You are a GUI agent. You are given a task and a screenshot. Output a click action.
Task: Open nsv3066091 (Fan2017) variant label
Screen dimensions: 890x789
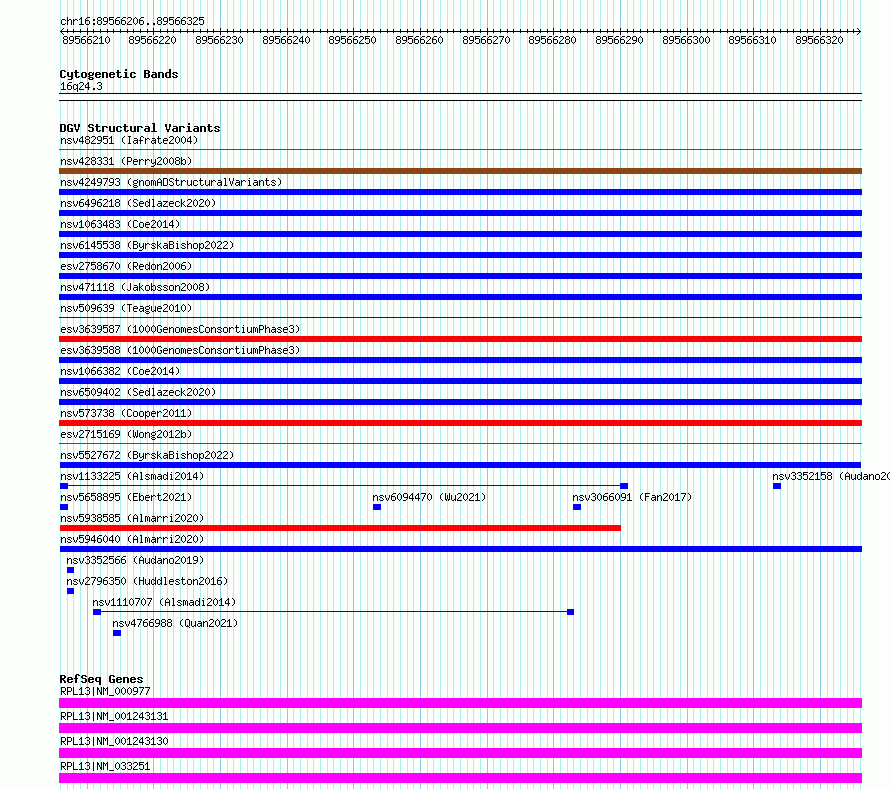(x=632, y=497)
